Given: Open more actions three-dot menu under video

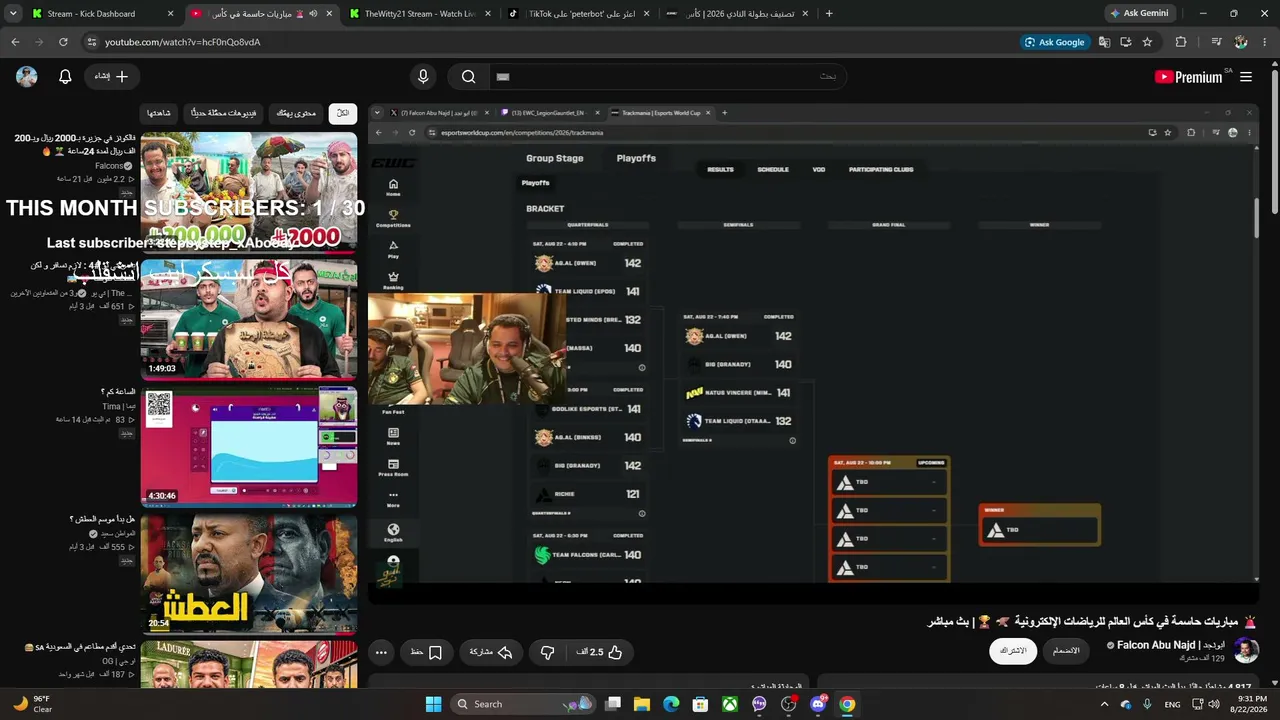Looking at the screenshot, I should [381, 652].
